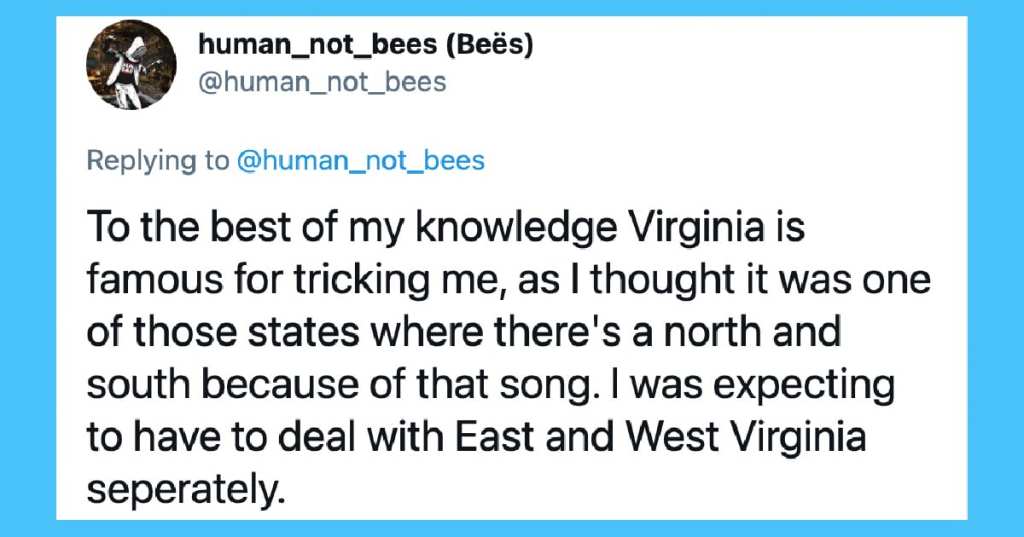This screenshot has height=537, width=1024.
Task: Open the blue @human_not_bees reply mention
Action: [360, 161]
